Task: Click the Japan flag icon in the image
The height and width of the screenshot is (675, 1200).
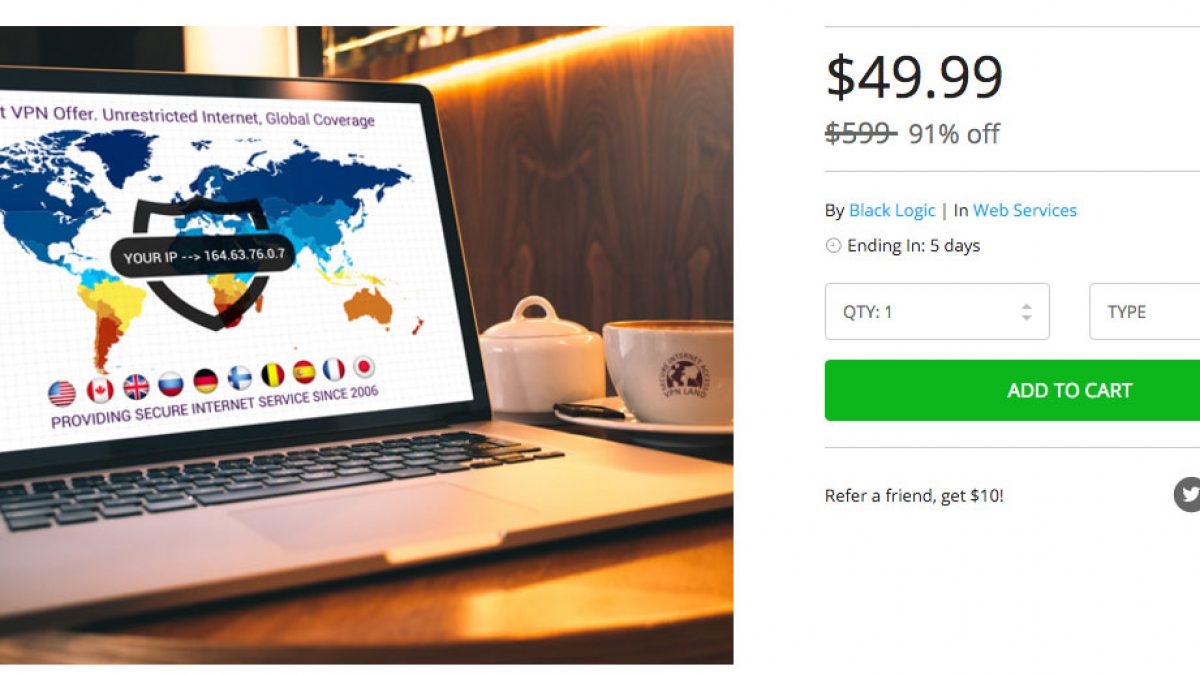Action: [x=364, y=366]
